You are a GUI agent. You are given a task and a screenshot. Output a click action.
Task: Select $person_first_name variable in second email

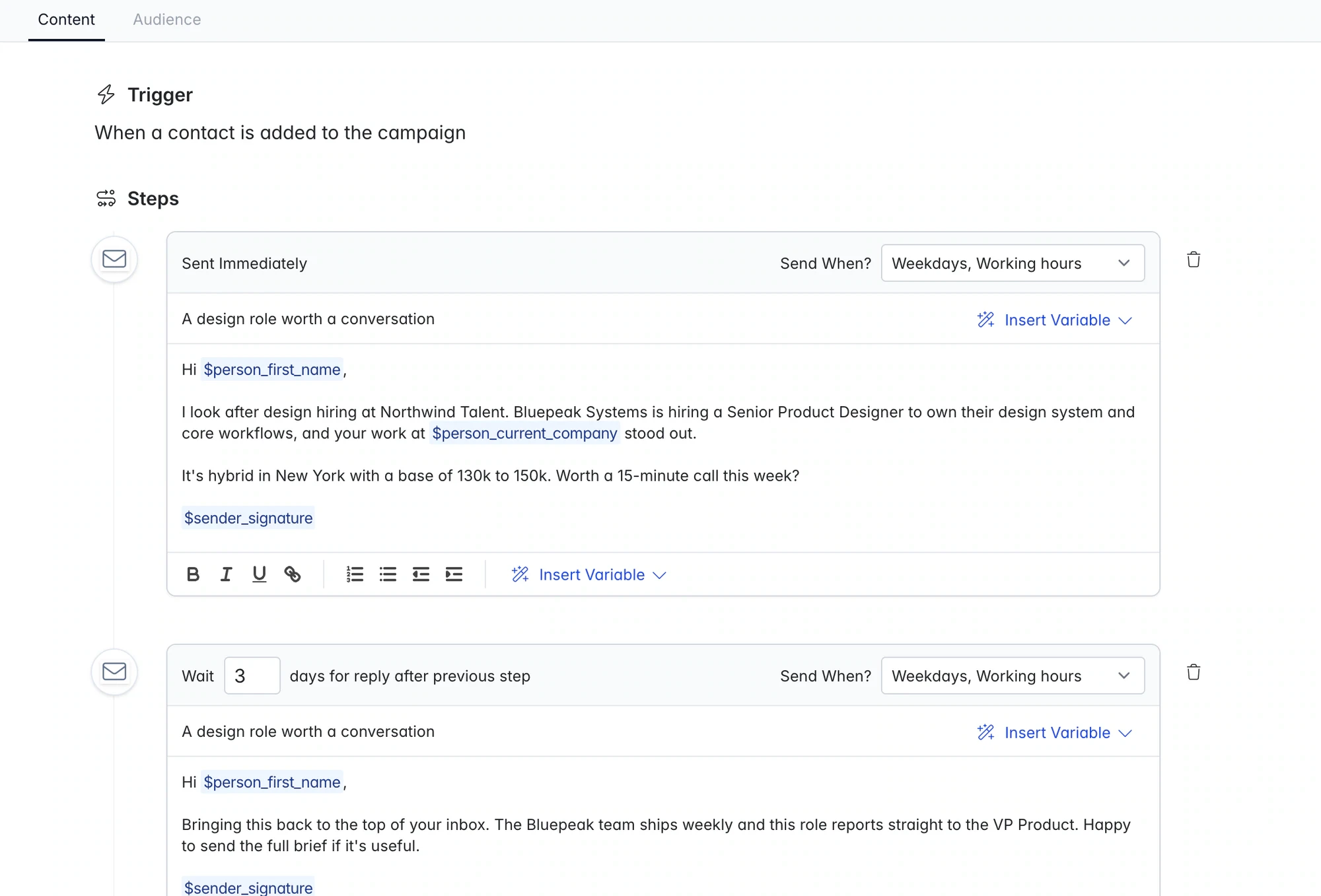point(272,782)
